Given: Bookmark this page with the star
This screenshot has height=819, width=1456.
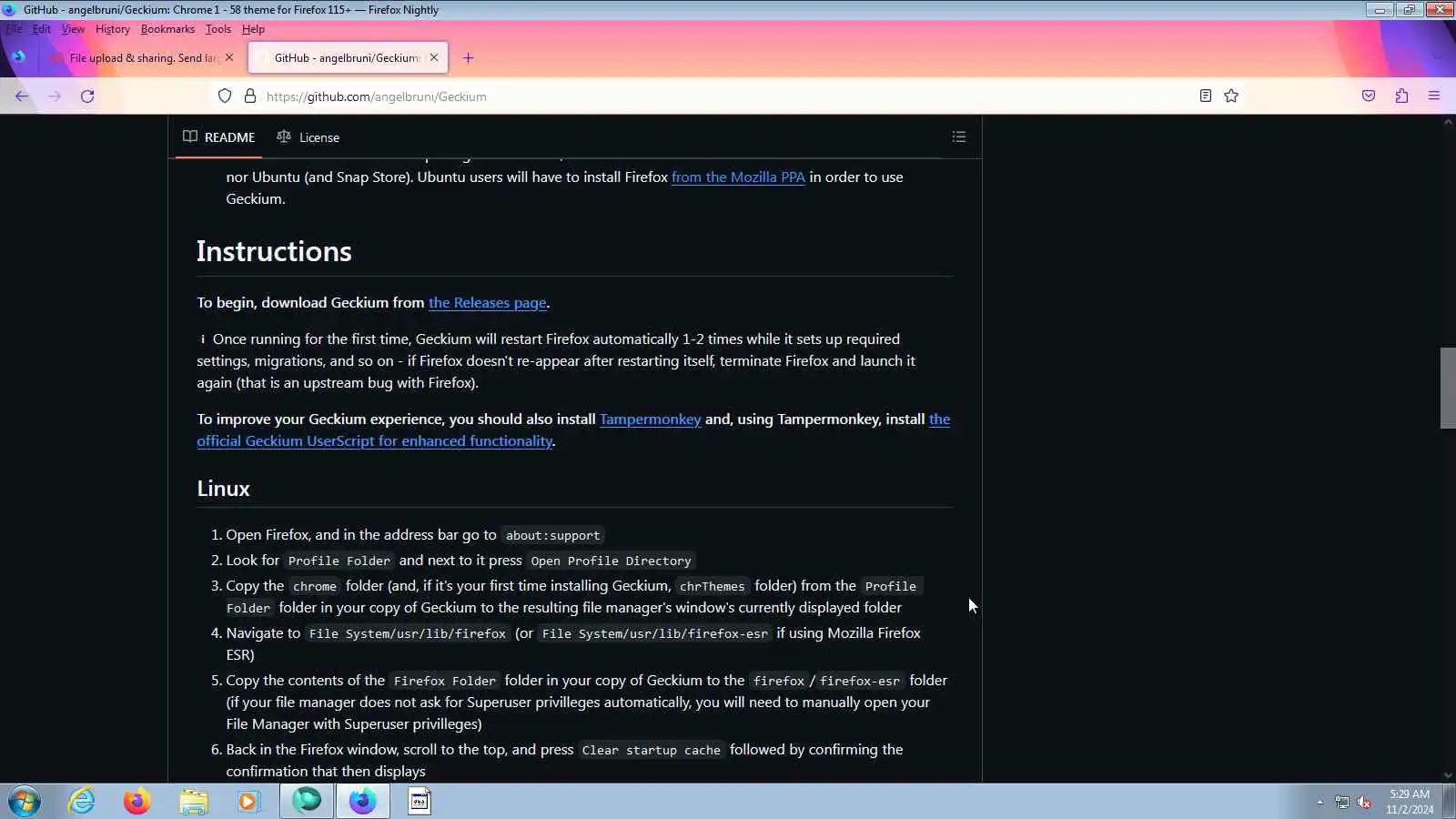Looking at the screenshot, I should tap(1231, 96).
